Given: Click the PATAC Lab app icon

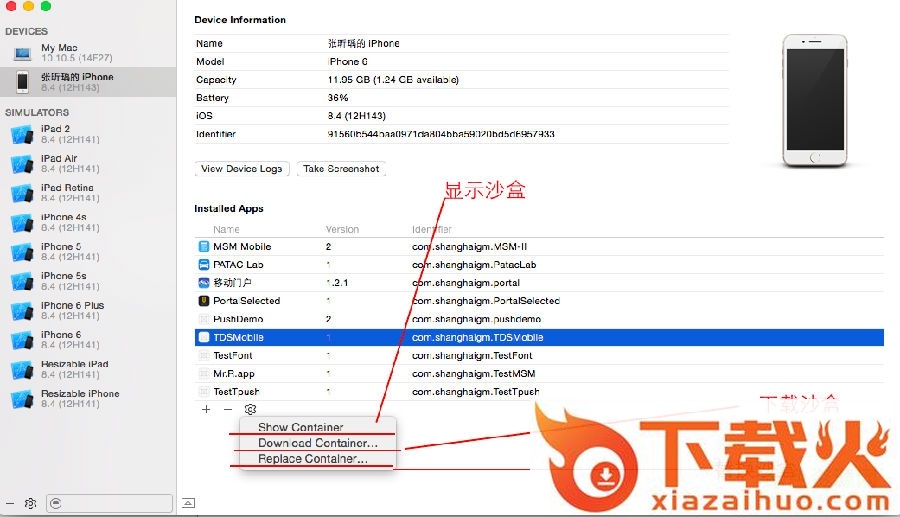Looking at the screenshot, I should coord(204,265).
